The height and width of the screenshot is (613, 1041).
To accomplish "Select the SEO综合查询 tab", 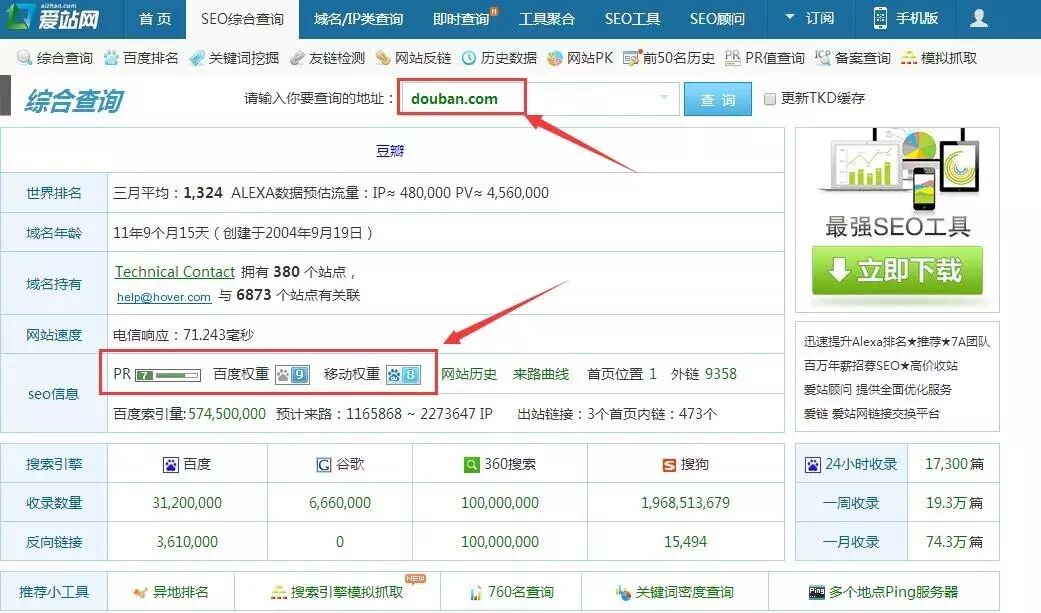I will pos(242,19).
